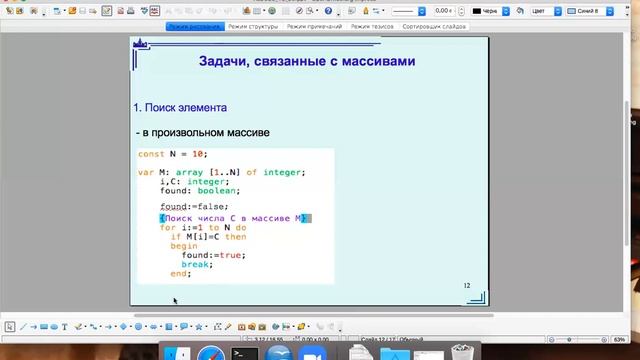The image size is (640, 360).
Task: Click the 63% zoom percentage
Action: pos(619,340)
